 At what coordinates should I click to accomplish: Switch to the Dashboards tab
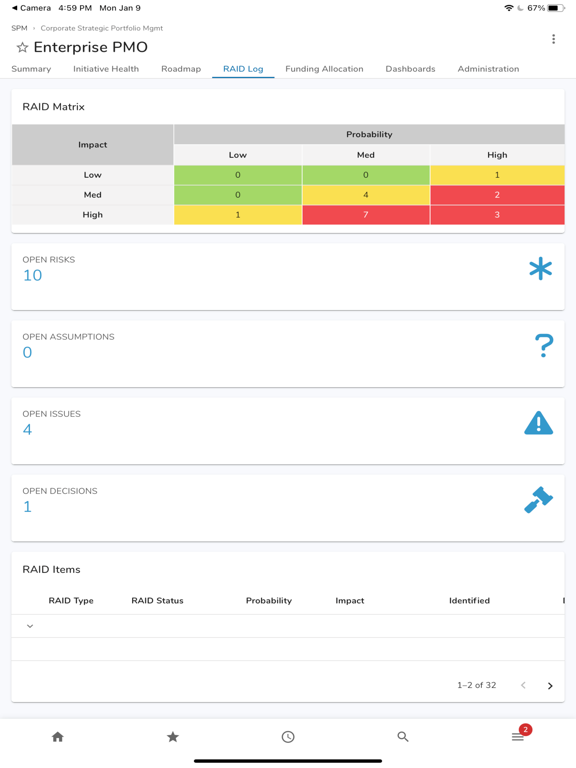(x=410, y=69)
